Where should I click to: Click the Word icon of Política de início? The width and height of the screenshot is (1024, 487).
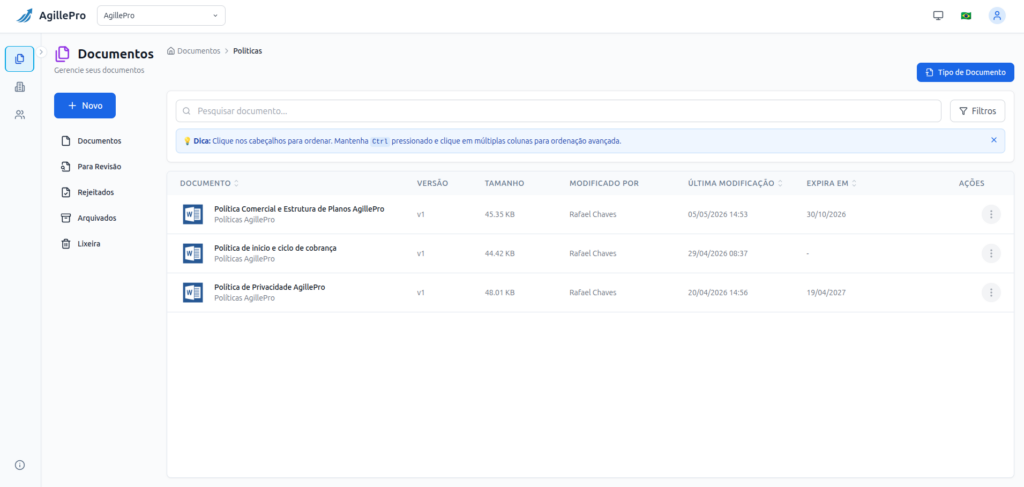pos(193,253)
